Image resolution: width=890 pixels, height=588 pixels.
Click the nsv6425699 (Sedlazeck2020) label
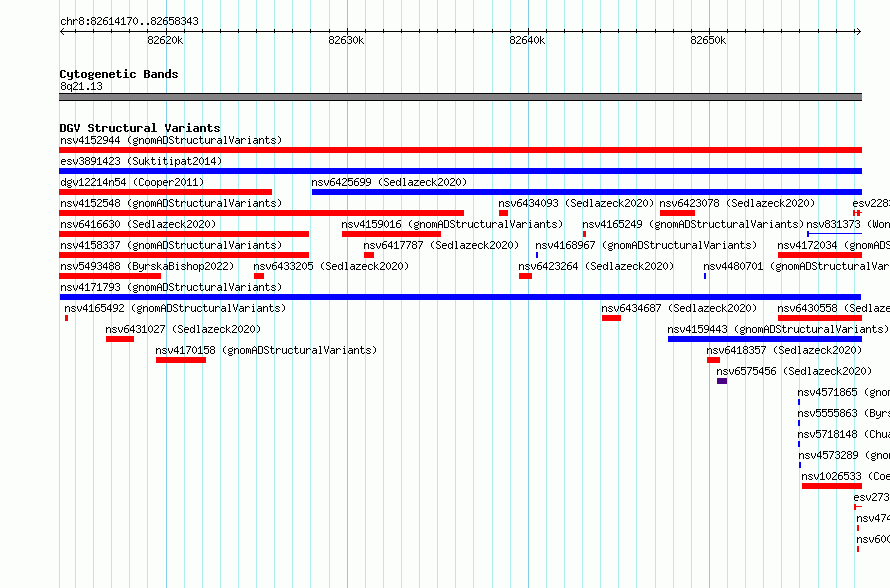[x=389, y=182]
